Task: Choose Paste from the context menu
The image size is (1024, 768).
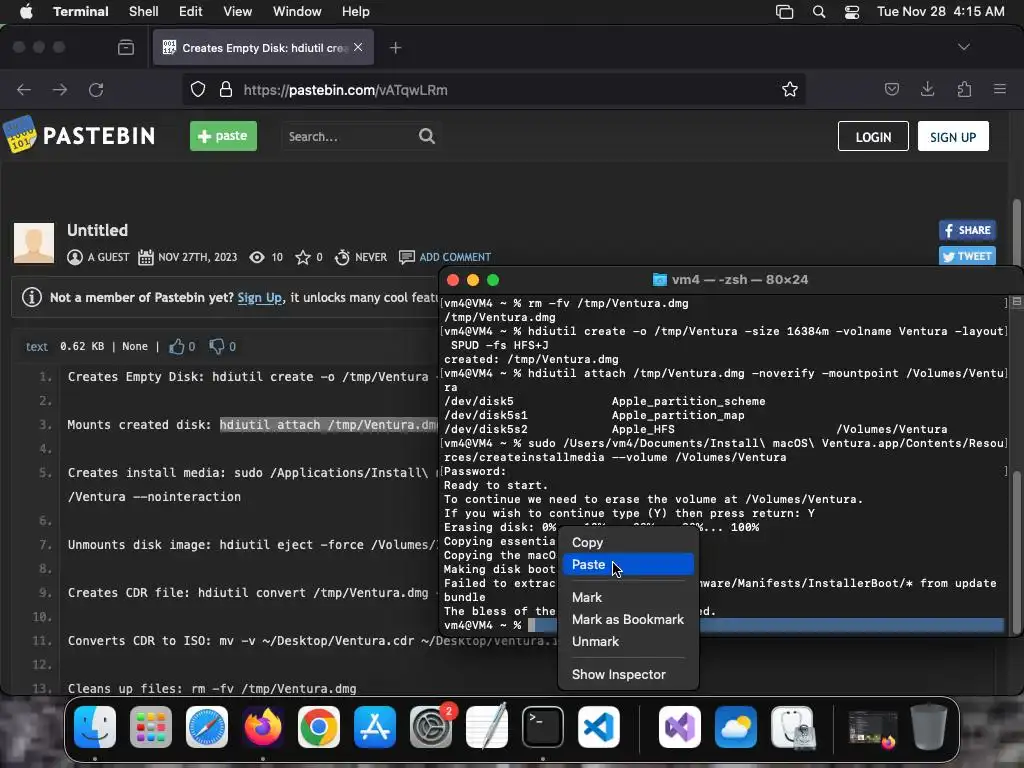Action: [628, 565]
